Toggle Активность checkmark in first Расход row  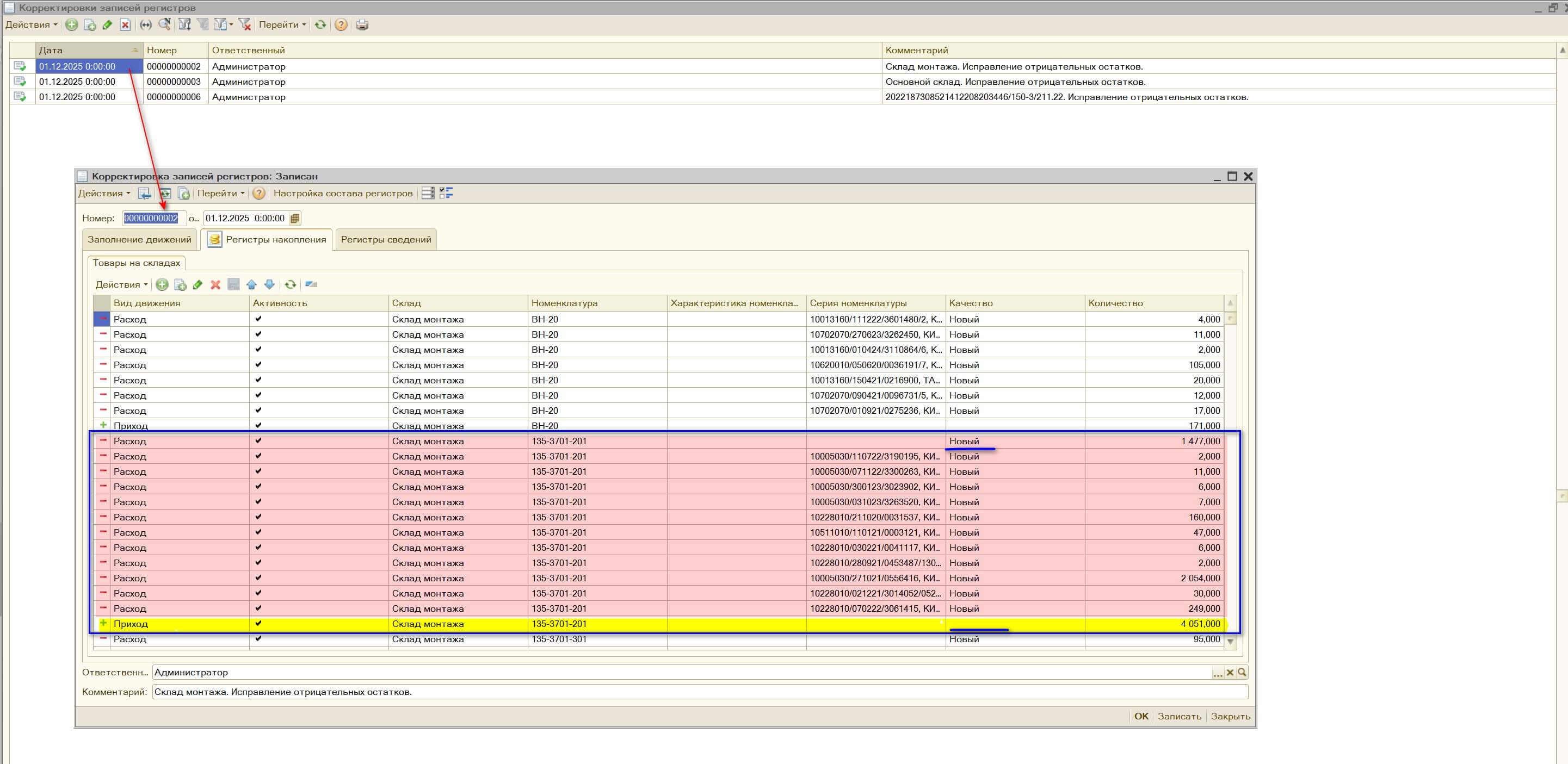258,319
